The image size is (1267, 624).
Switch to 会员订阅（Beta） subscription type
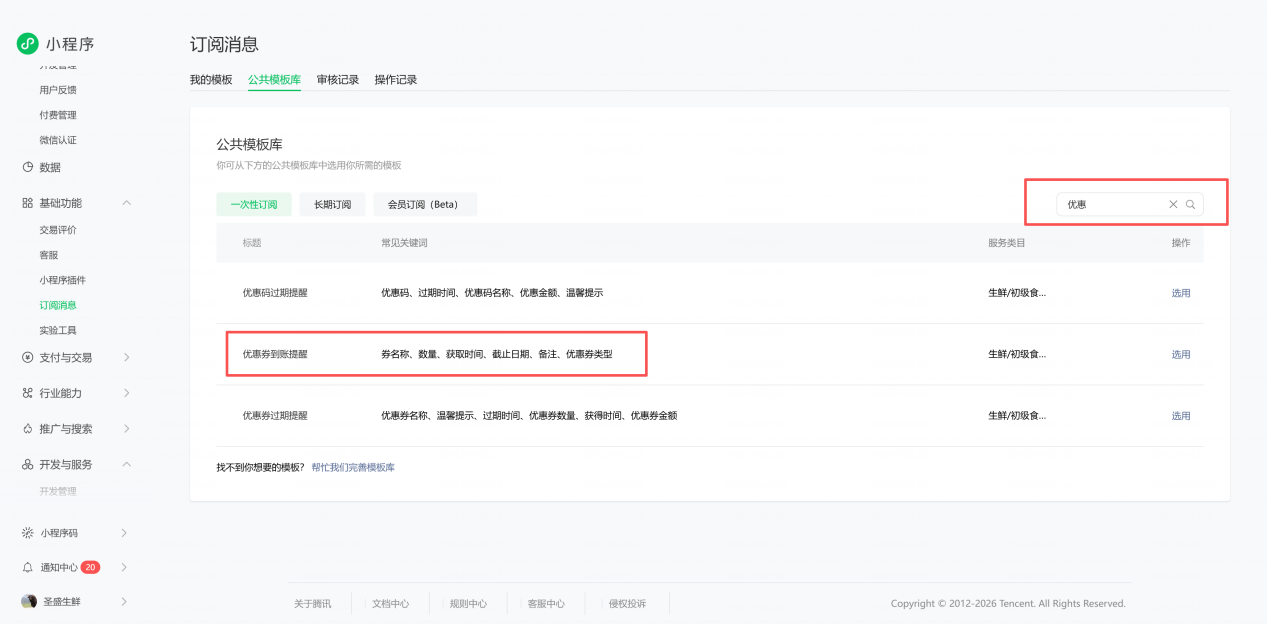[425, 204]
